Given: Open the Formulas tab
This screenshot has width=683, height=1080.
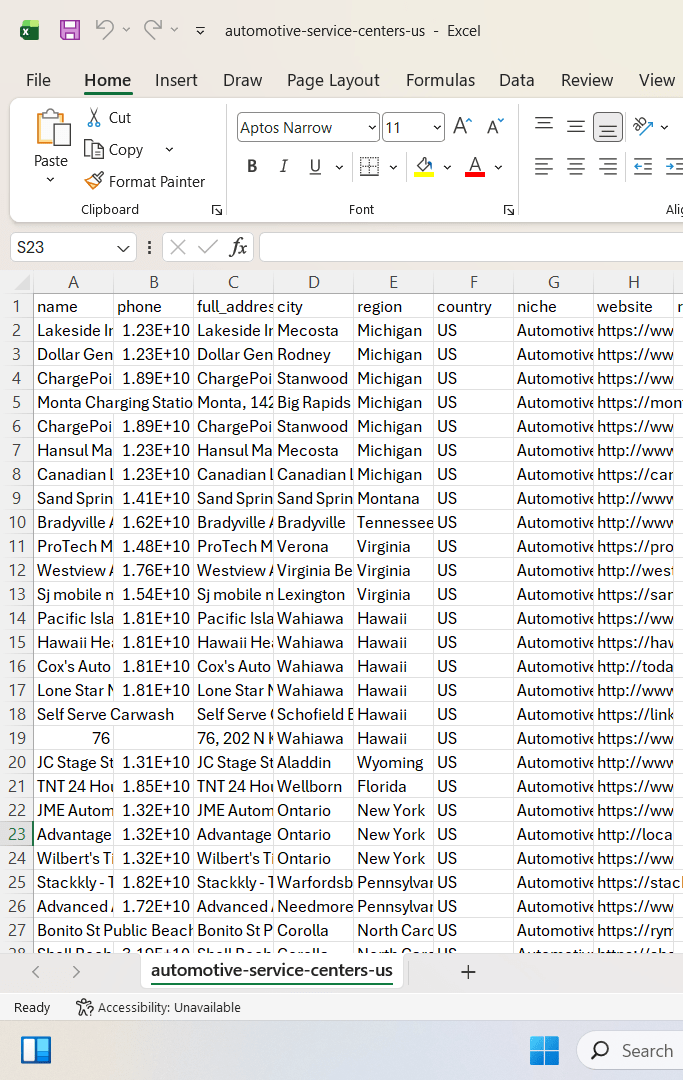Looking at the screenshot, I should click(x=441, y=81).
